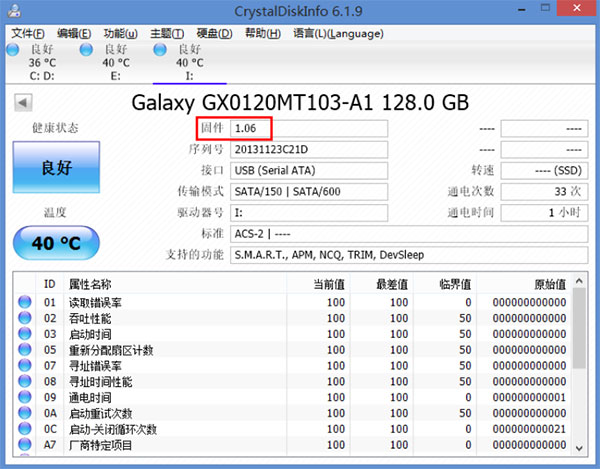Select the 02 吞吐性能 row
This screenshot has height=469, width=600.
click(292, 318)
